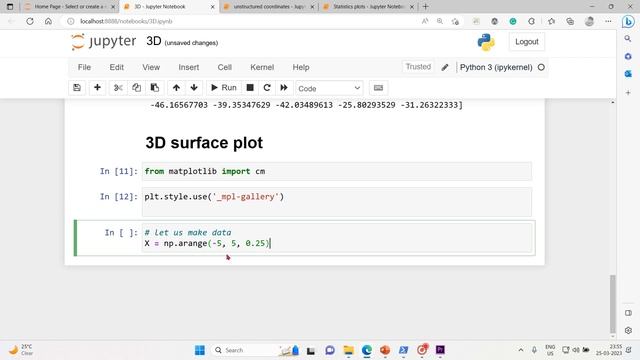Click the Trusted notebook indicator
The width and height of the screenshot is (640, 360).
click(x=418, y=67)
